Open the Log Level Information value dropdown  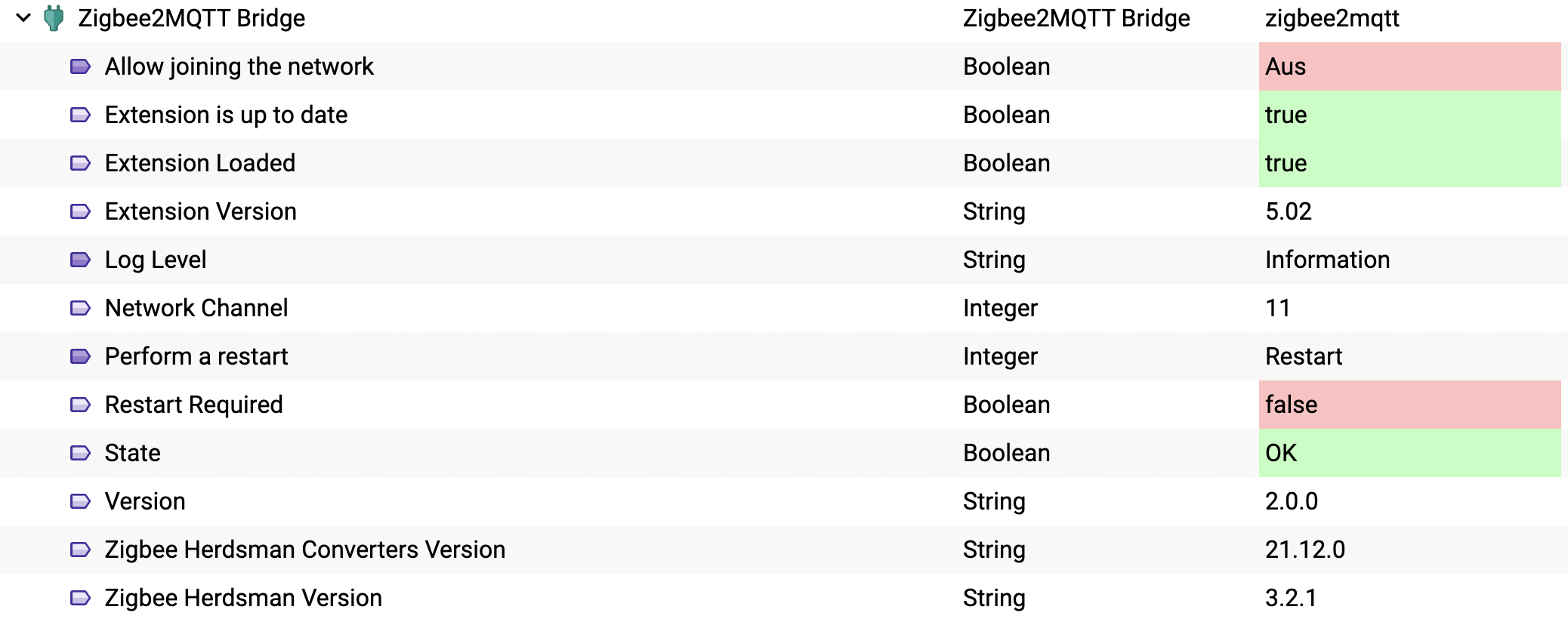(1327, 260)
